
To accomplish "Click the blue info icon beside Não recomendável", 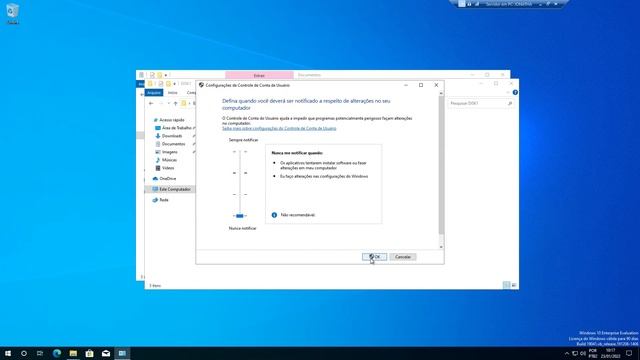I will 274,215.
